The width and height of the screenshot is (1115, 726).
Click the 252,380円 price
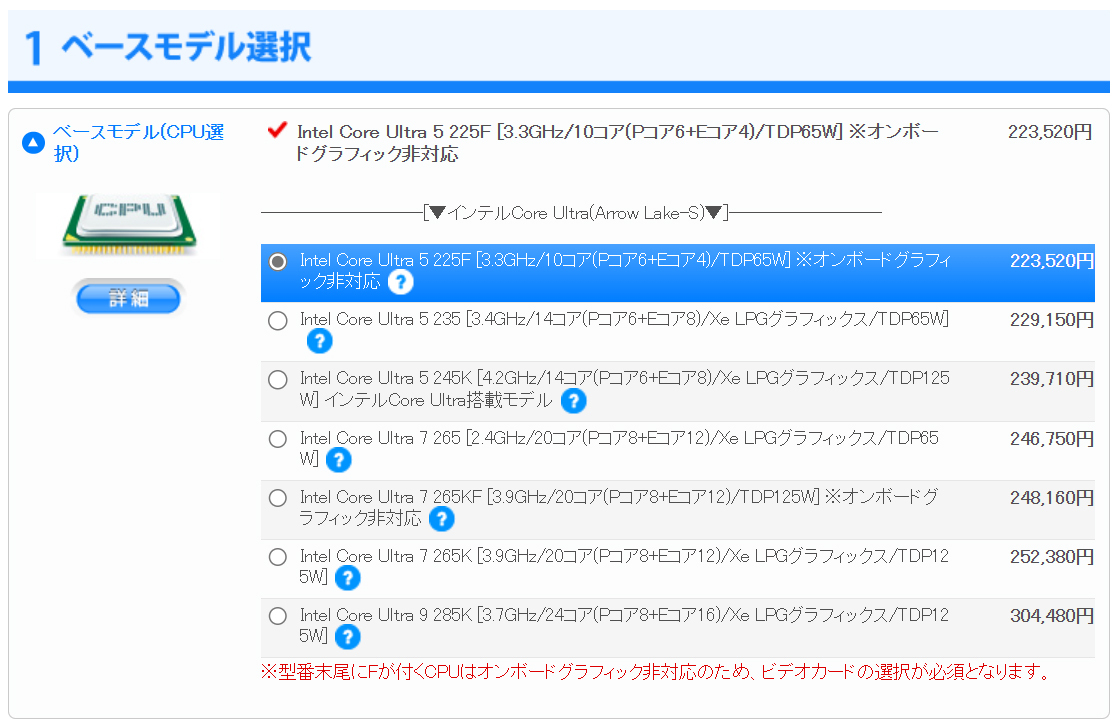pyautogui.click(x=1052, y=557)
